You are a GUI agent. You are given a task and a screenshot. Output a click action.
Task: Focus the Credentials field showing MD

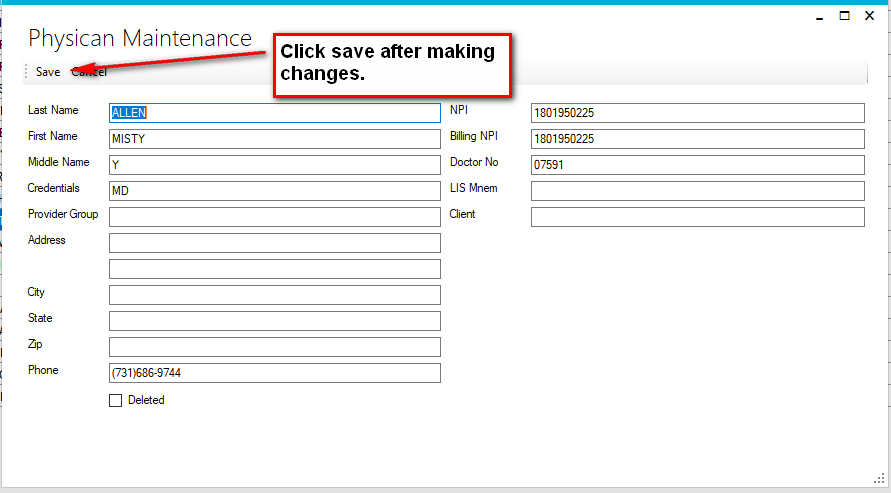[274, 191]
